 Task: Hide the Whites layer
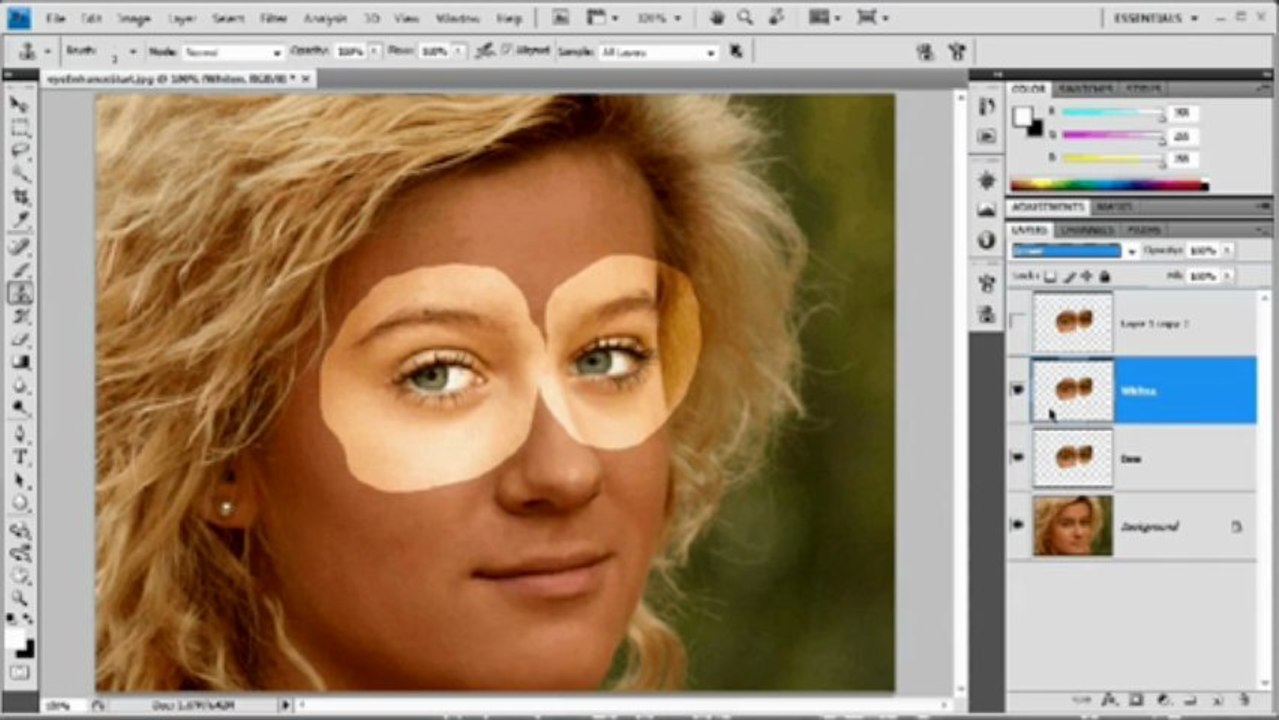click(1018, 390)
